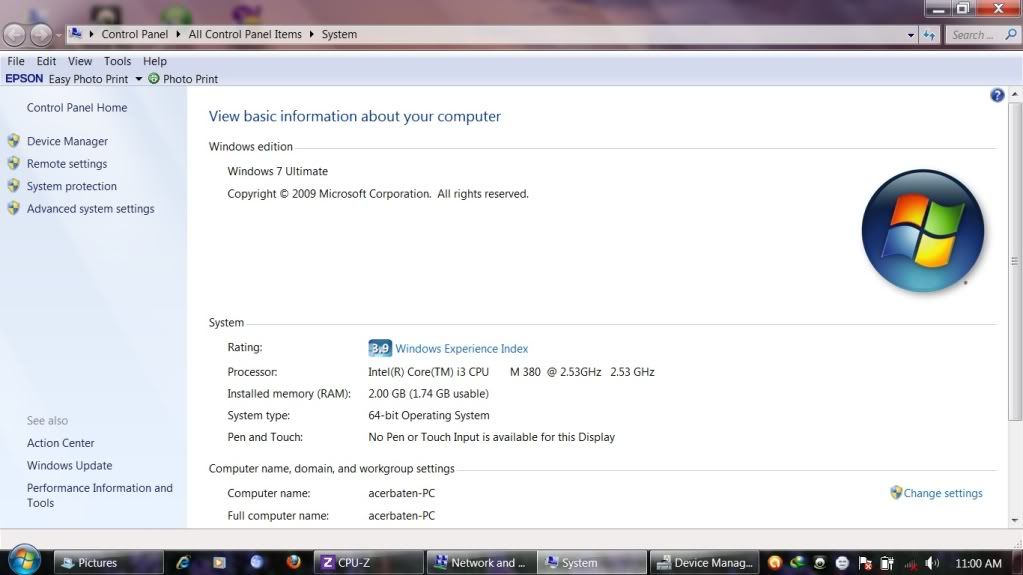1023x575 pixels.
Task: Expand arrow after All Control Panel Items
Action: [312, 35]
